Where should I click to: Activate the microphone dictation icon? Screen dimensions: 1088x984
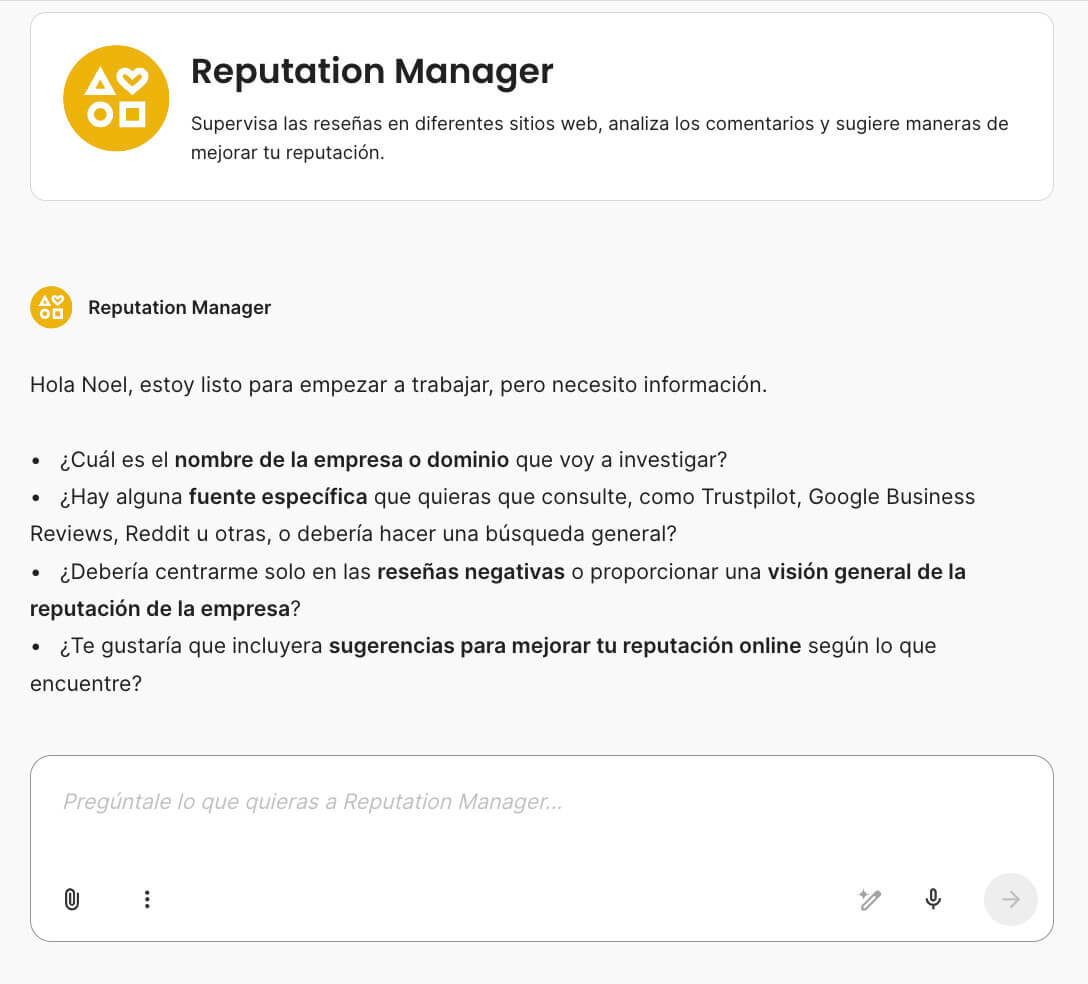click(932, 899)
